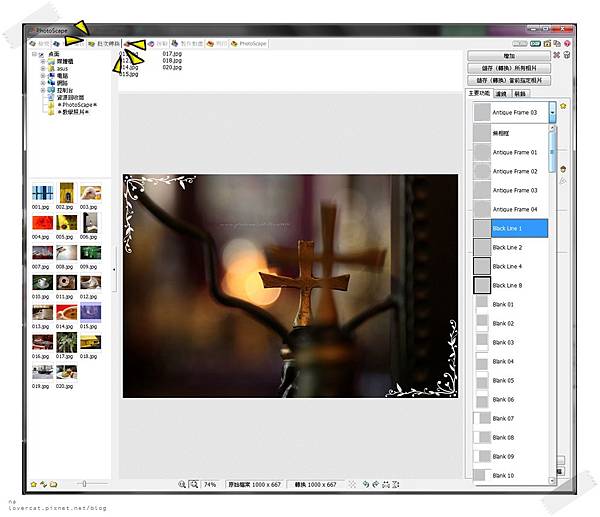Click the 74% zoom value
Viewport: 600px width, 517px height.
210,484
